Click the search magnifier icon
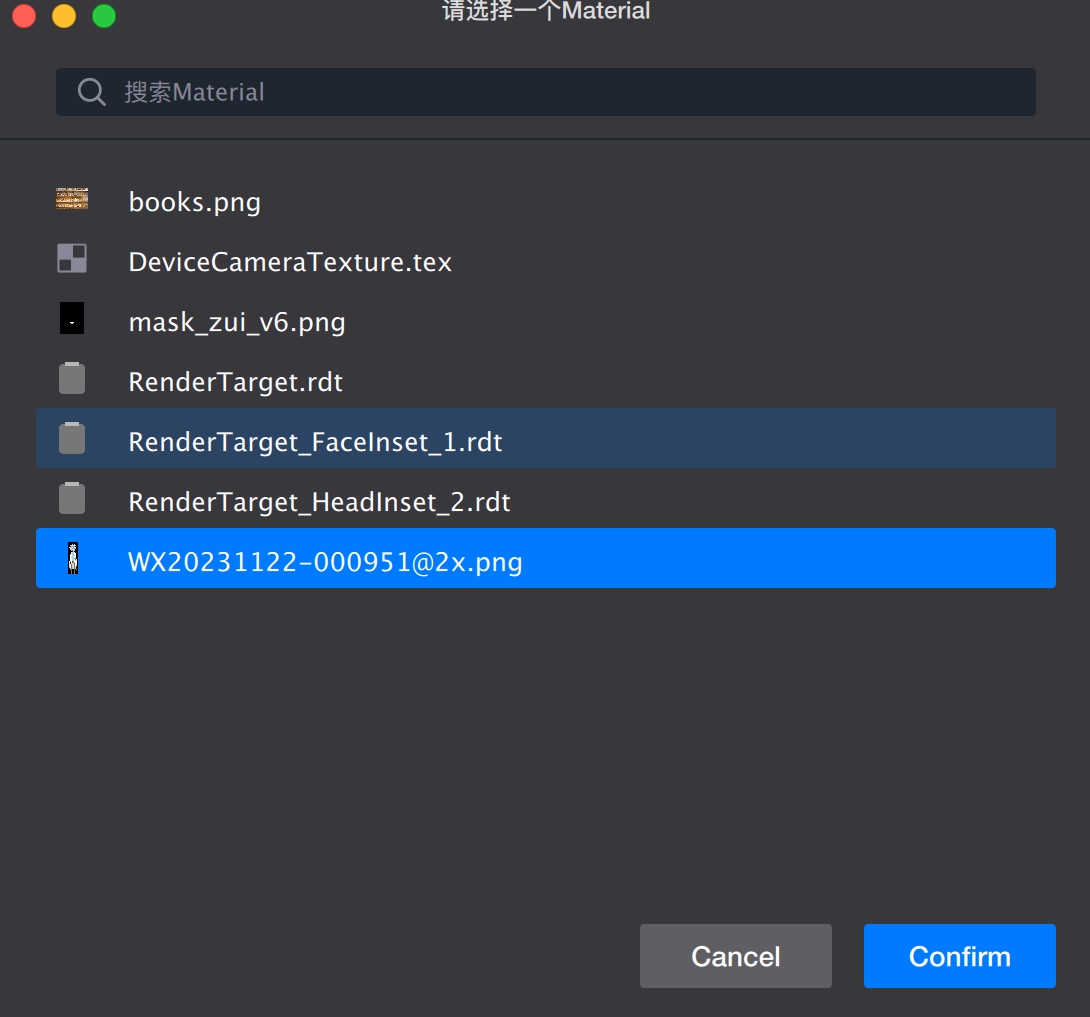This screenshot has height=1017, width=1090. 92,92
